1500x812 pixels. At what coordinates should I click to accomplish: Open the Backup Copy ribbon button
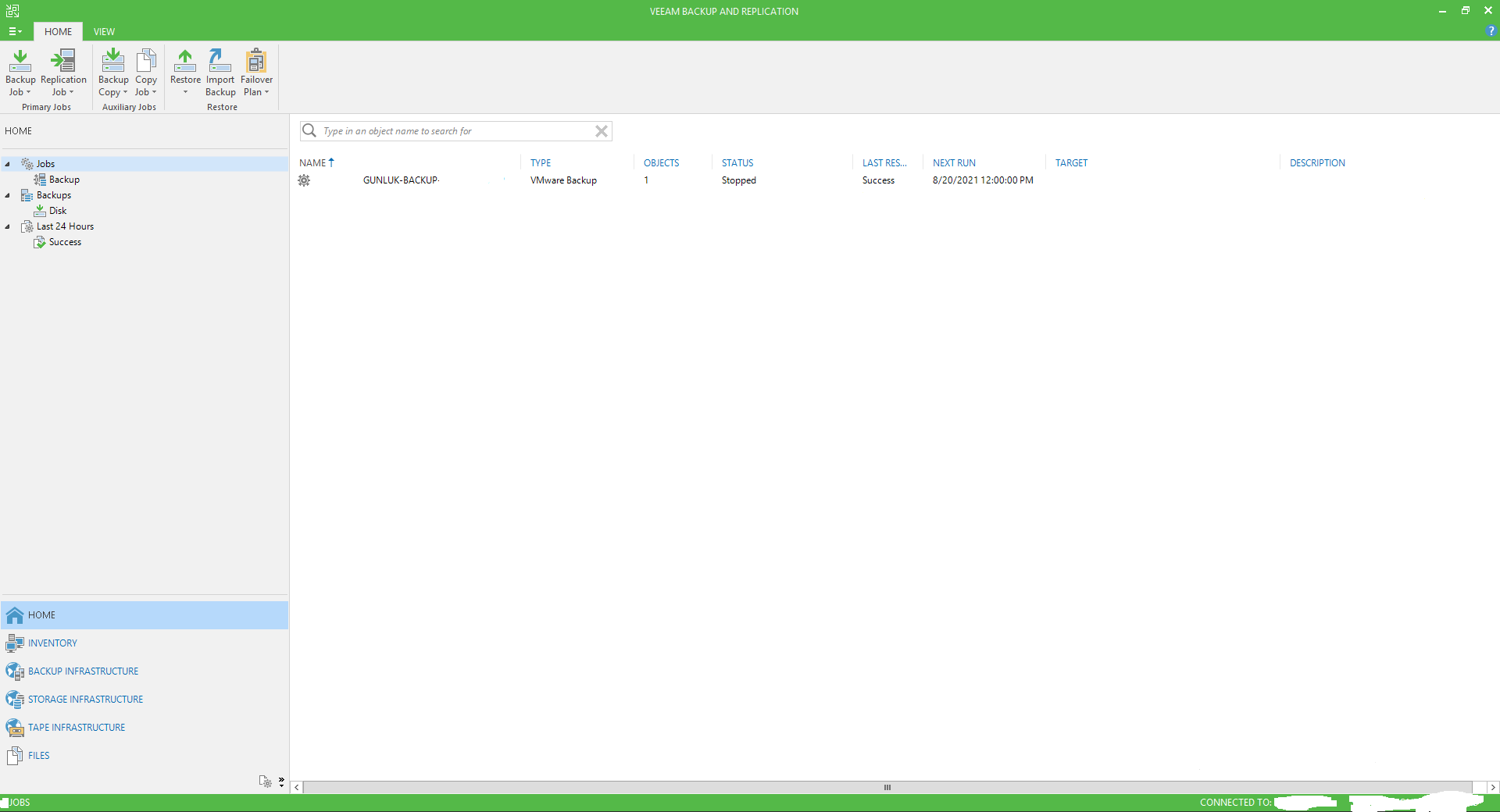click(113, 72)
